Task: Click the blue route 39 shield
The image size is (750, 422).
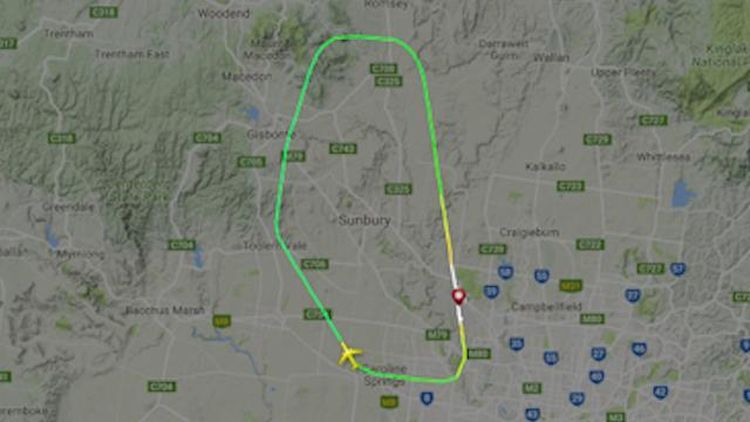Action: tap(491, 291)
